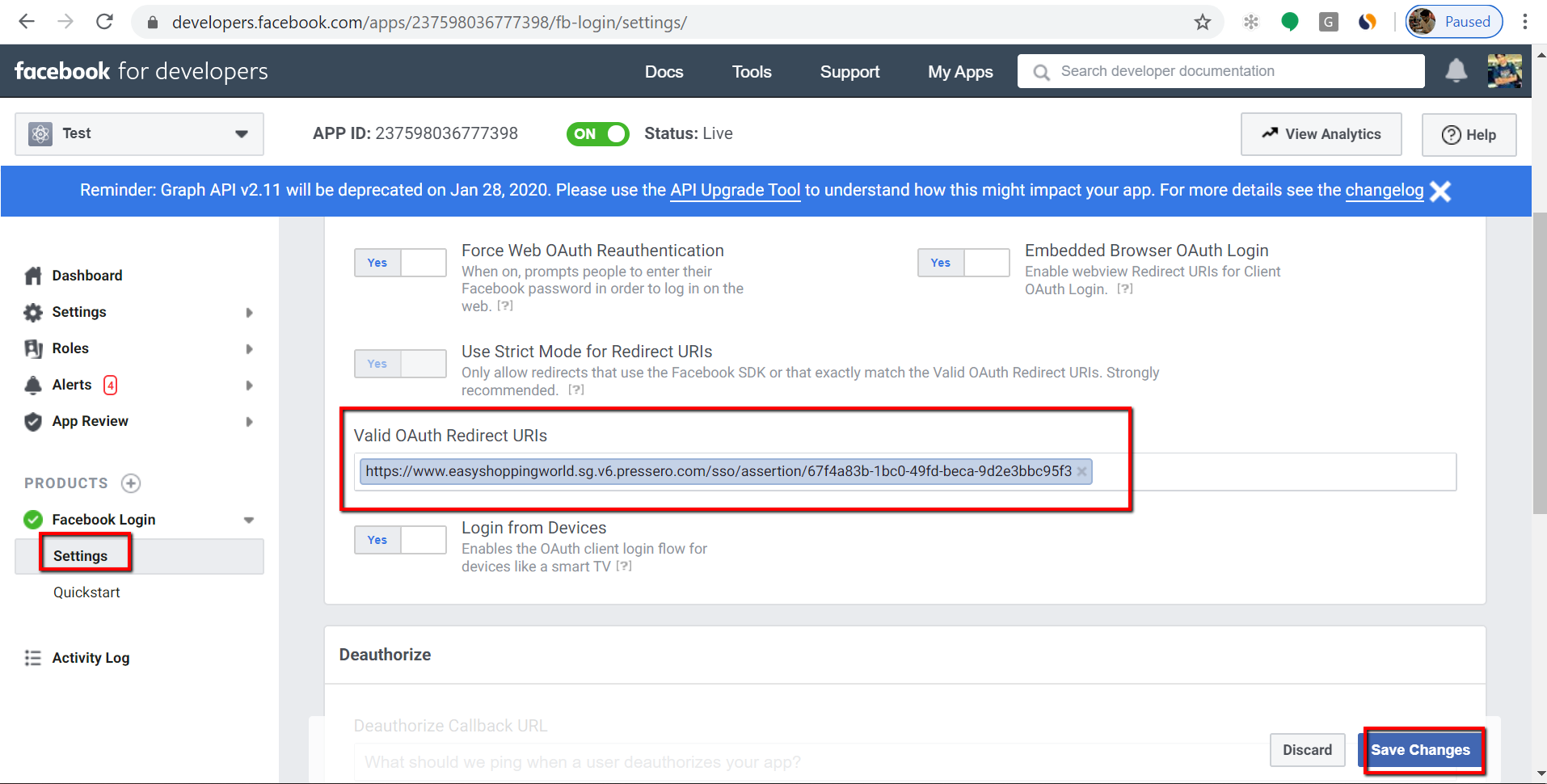
Task: Click help marker for Force Web OAuth Reauthentication
Action: 505,306
